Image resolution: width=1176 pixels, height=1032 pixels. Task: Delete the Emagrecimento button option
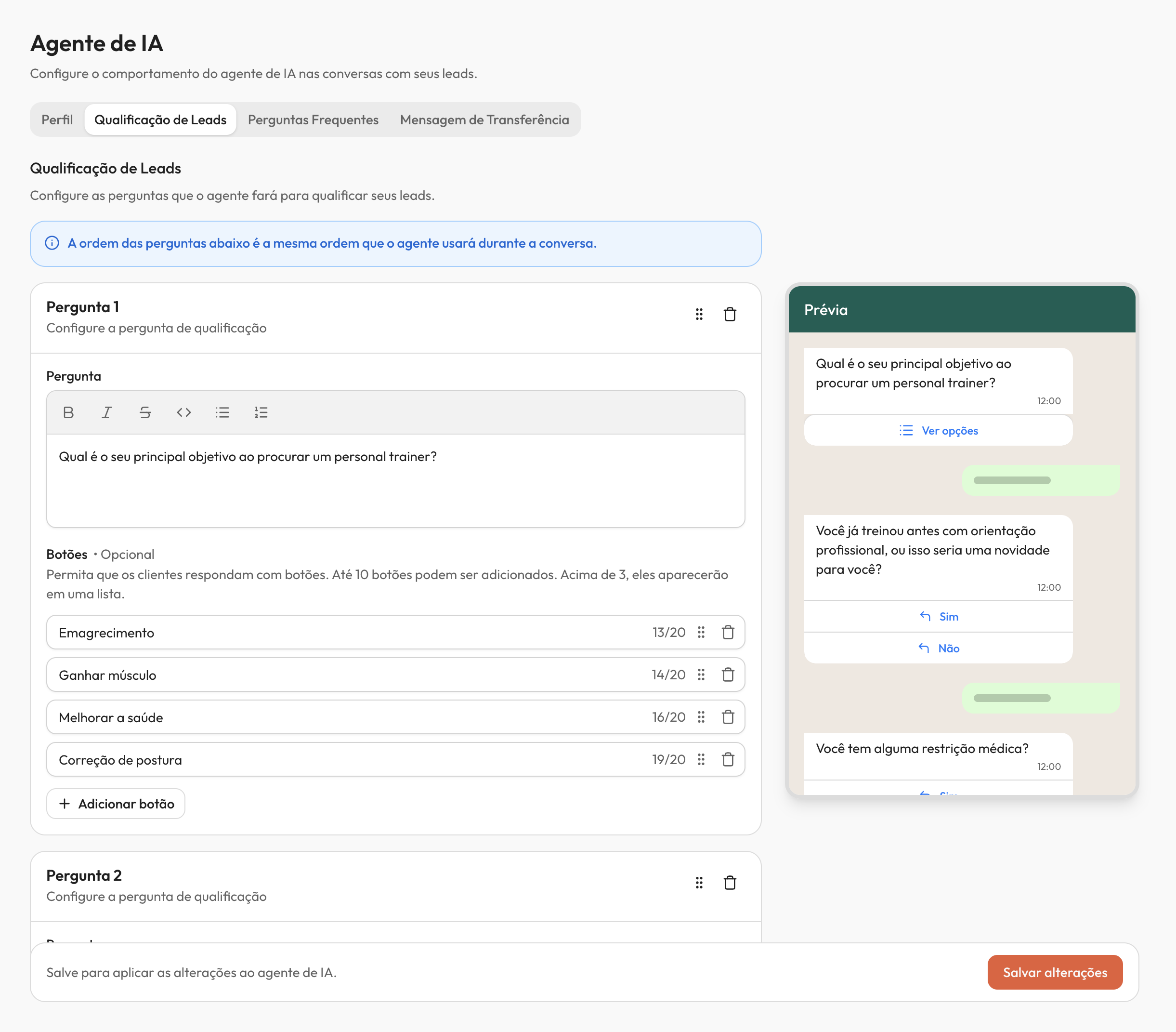pos(727,632)
